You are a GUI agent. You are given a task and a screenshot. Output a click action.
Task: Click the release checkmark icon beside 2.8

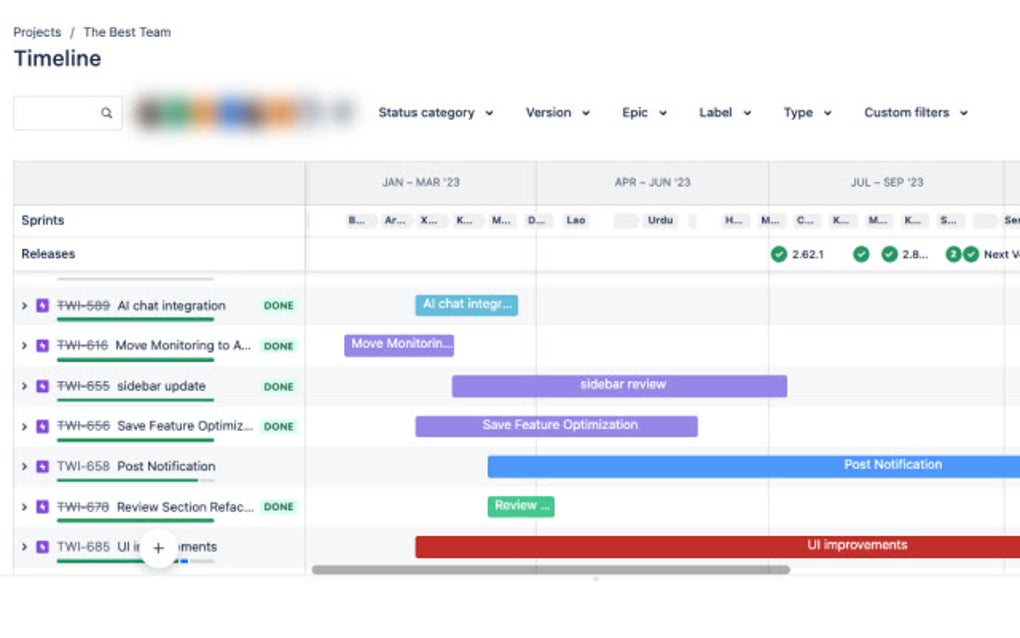click(889, 254)
